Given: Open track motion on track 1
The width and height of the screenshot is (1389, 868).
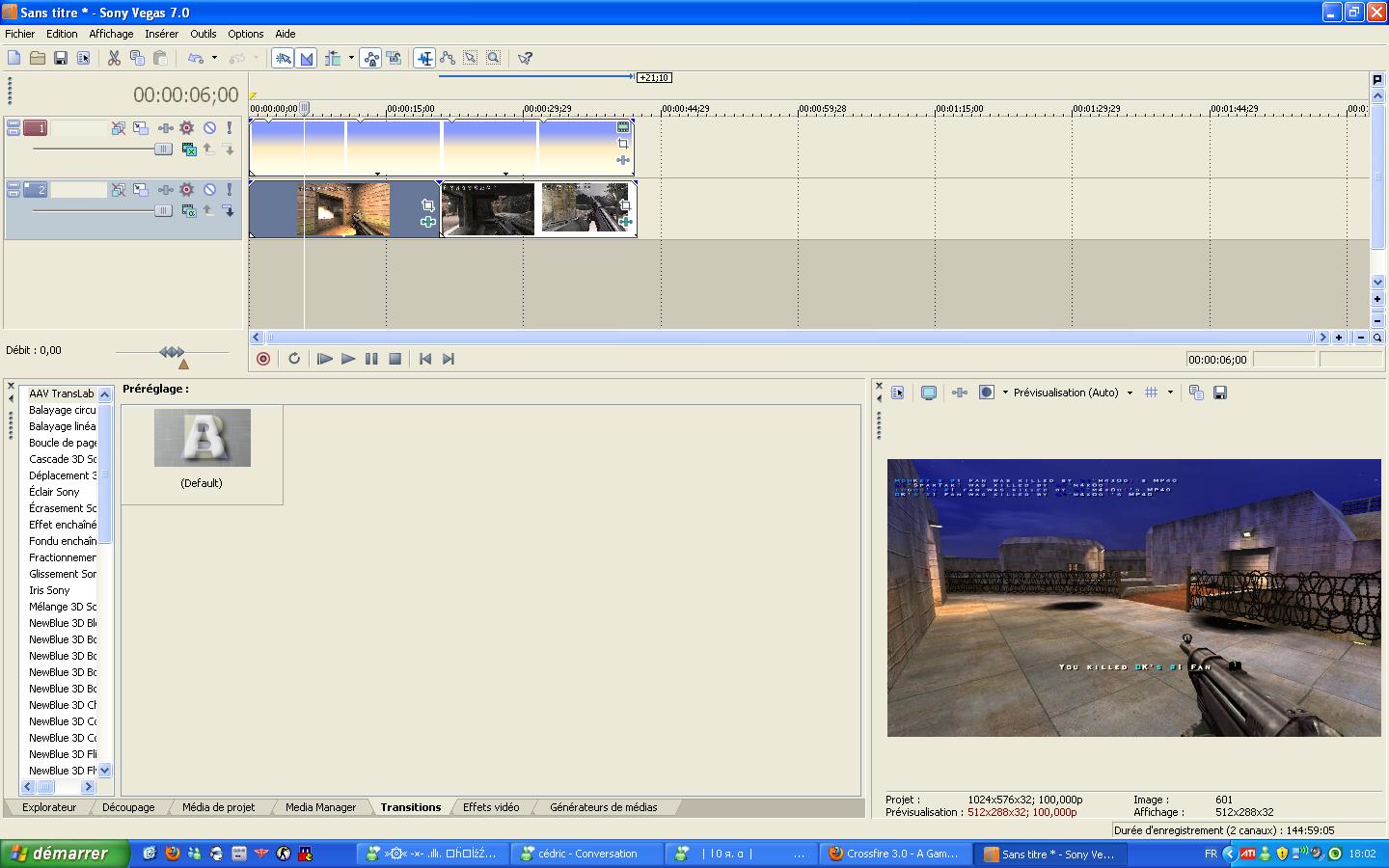Looking at the screenshot, I should pyautogui.click(x=141, y=127).
